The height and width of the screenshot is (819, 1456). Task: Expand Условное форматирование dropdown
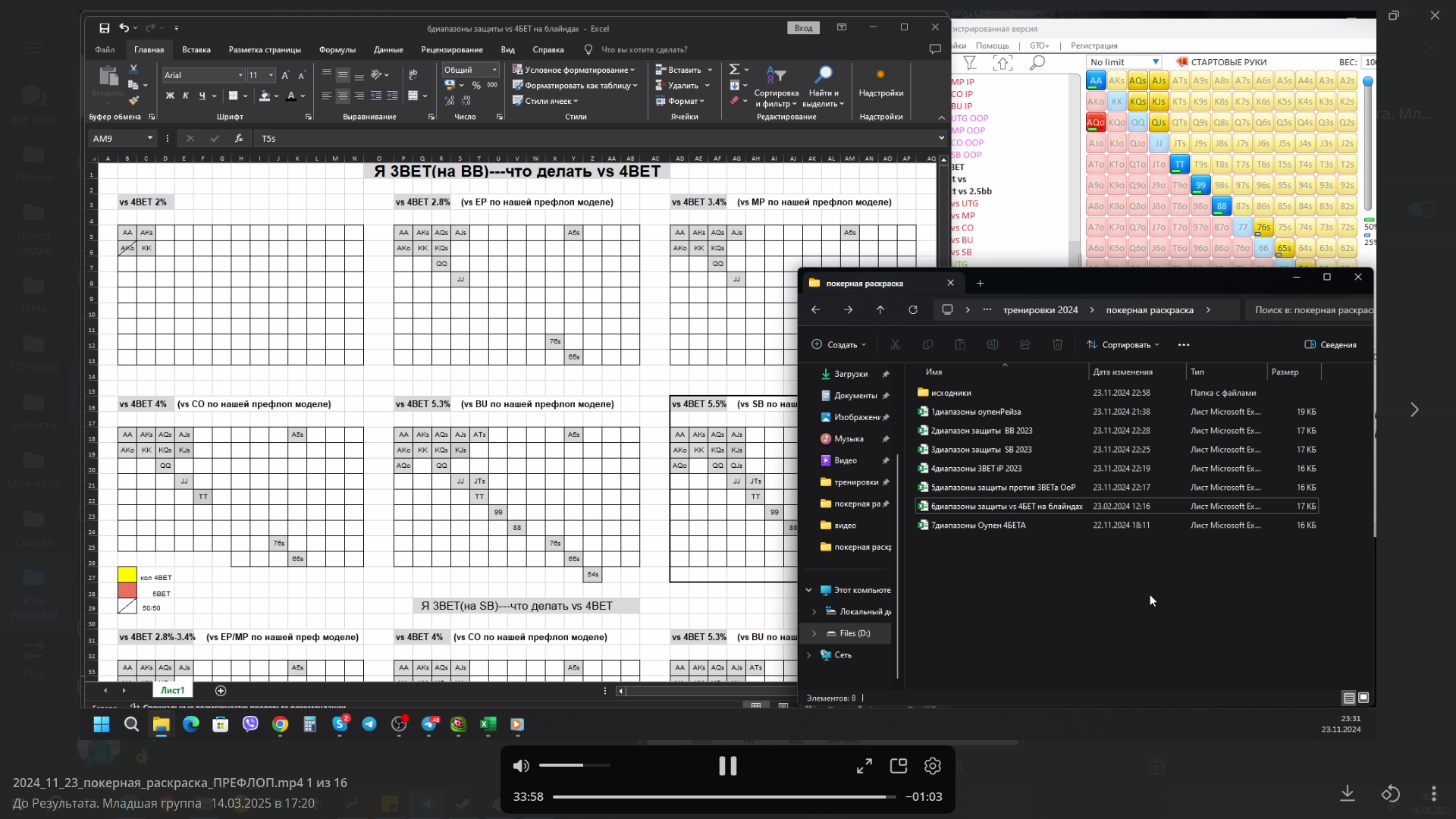click(574, 70)
